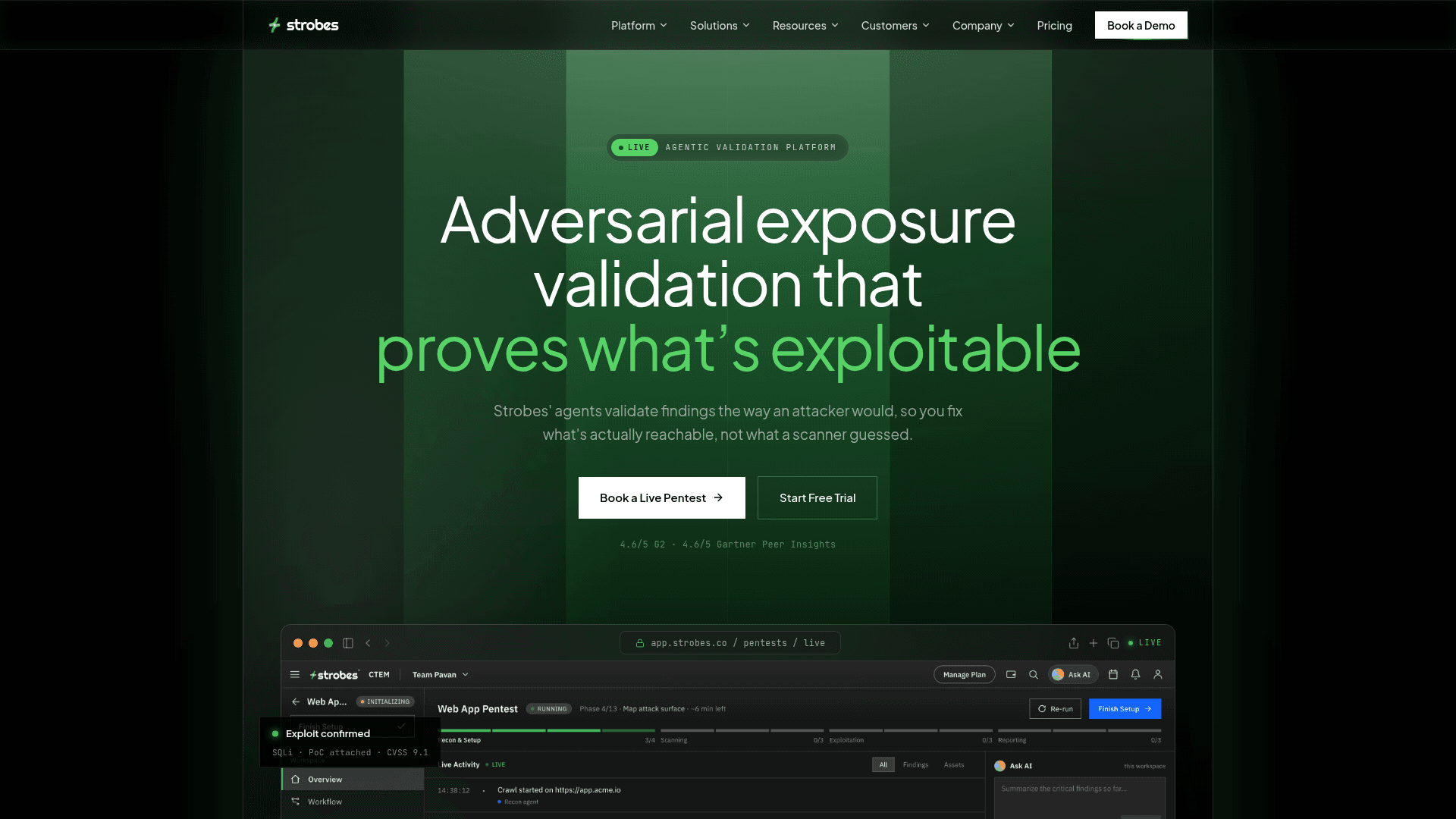
Task: Open the calendar icon
Action: click(1113, 674)
